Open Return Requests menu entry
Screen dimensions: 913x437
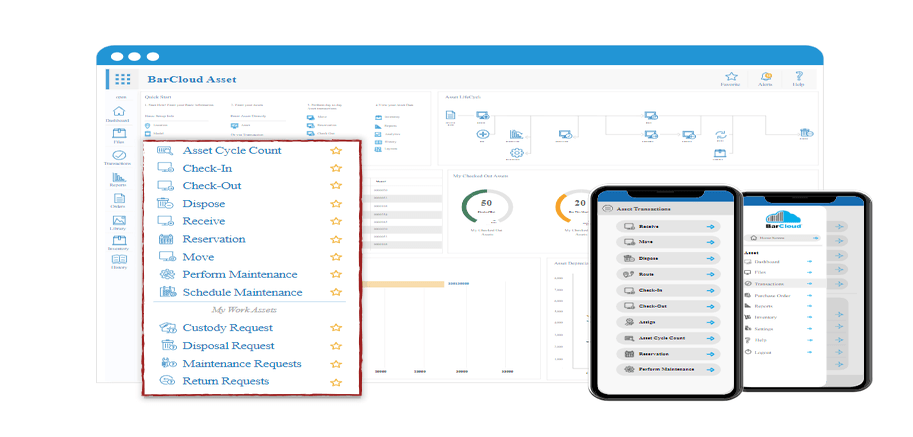click(x=226, y=381)
